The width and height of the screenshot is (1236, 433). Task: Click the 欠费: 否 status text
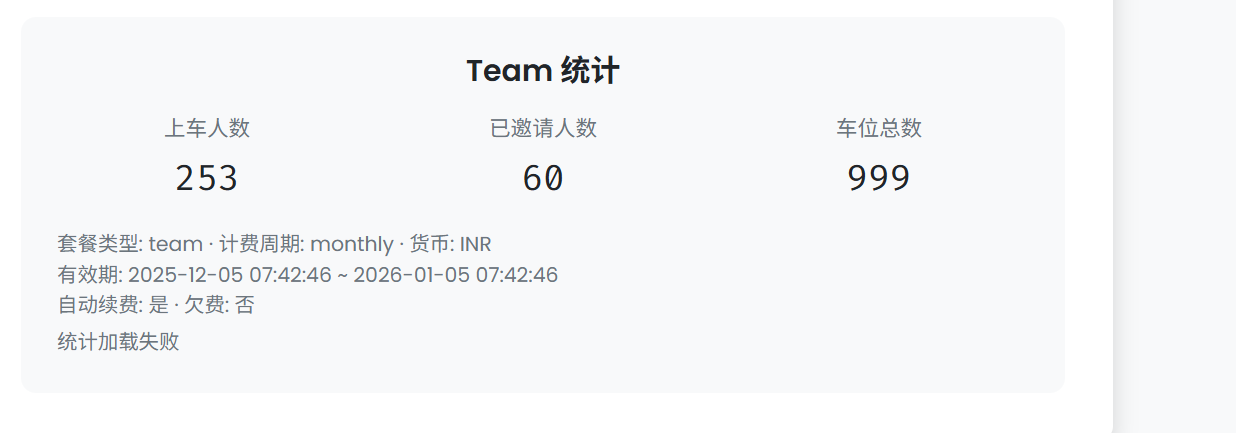(218, 306)
